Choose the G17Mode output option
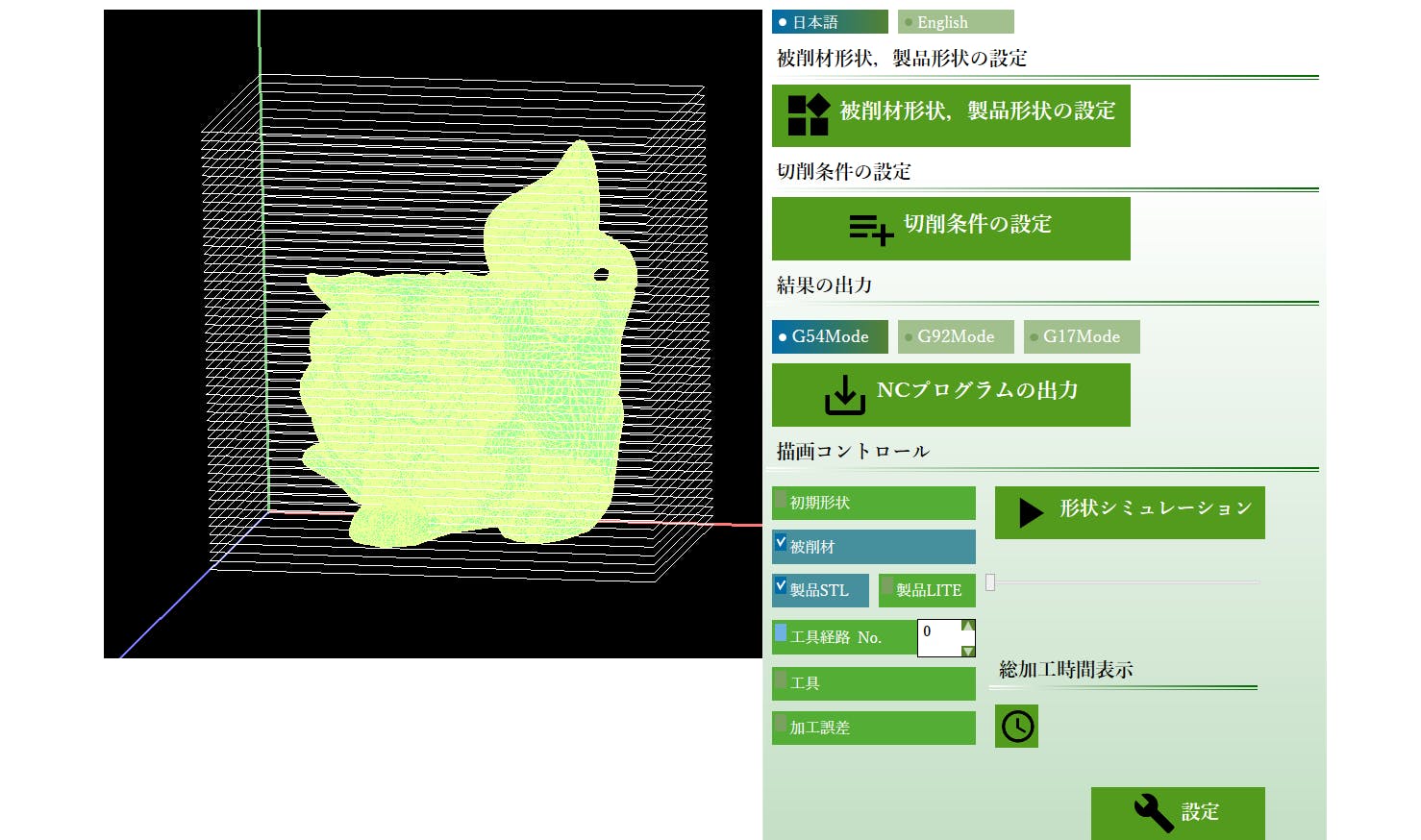The height and width of the screenshot is (840, 1421). click(1082, 336)
